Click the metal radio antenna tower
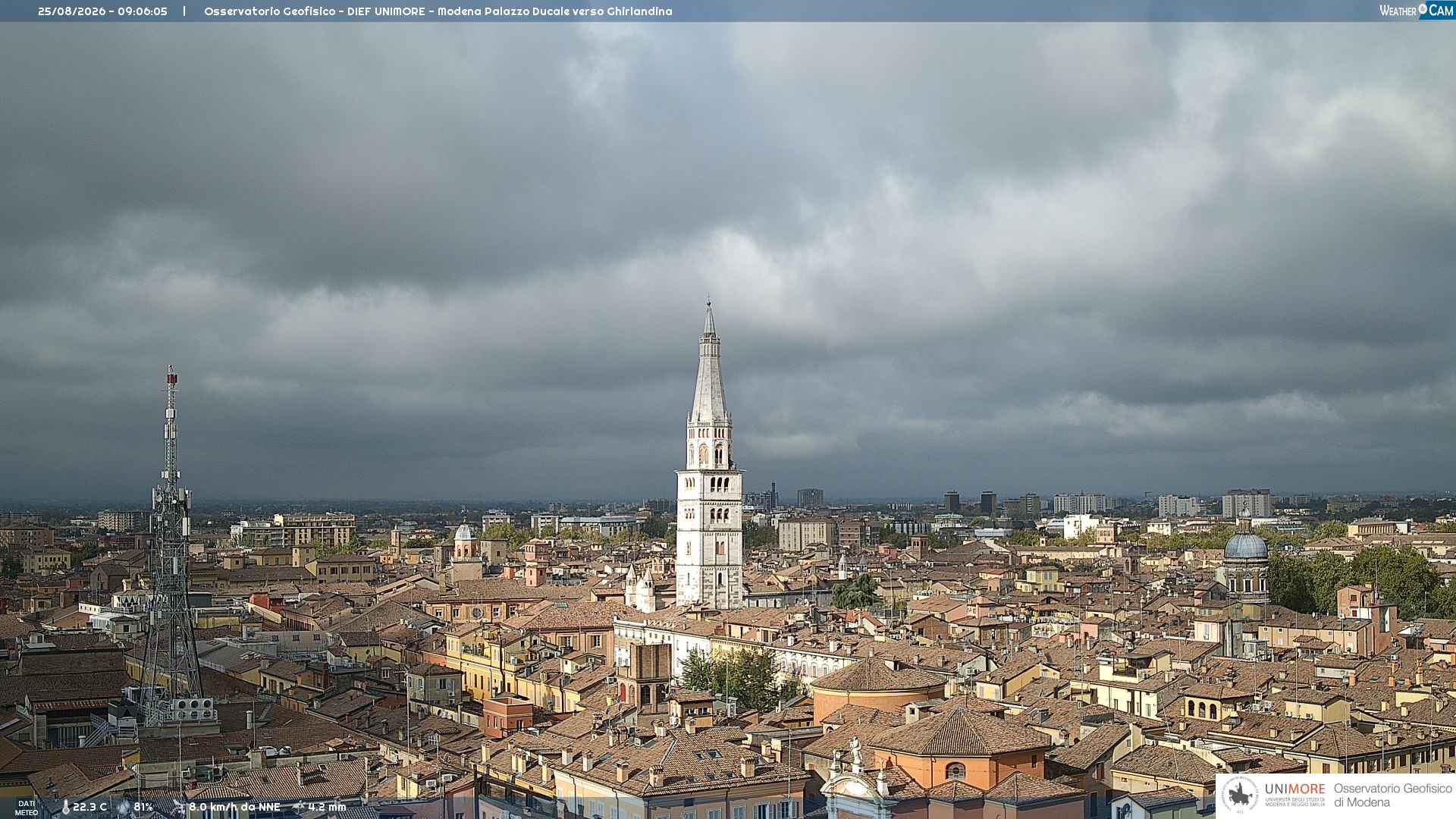This screenshot has height=819, width=1456. pyautogui.click(x=171, y=546)
